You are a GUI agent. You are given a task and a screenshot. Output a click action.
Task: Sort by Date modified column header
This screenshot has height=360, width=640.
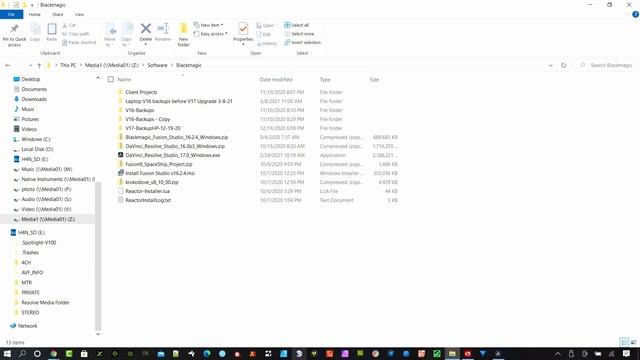pos(276,80)
